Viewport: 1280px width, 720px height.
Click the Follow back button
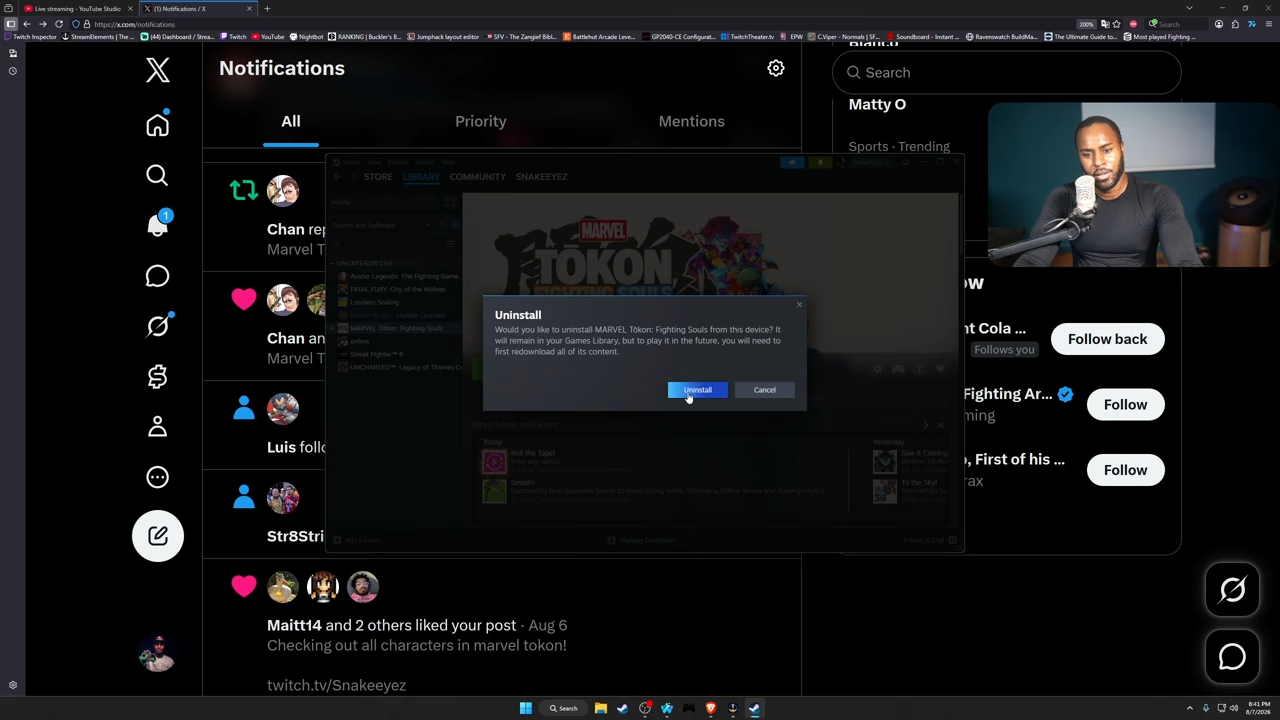tap(1107, 339)
